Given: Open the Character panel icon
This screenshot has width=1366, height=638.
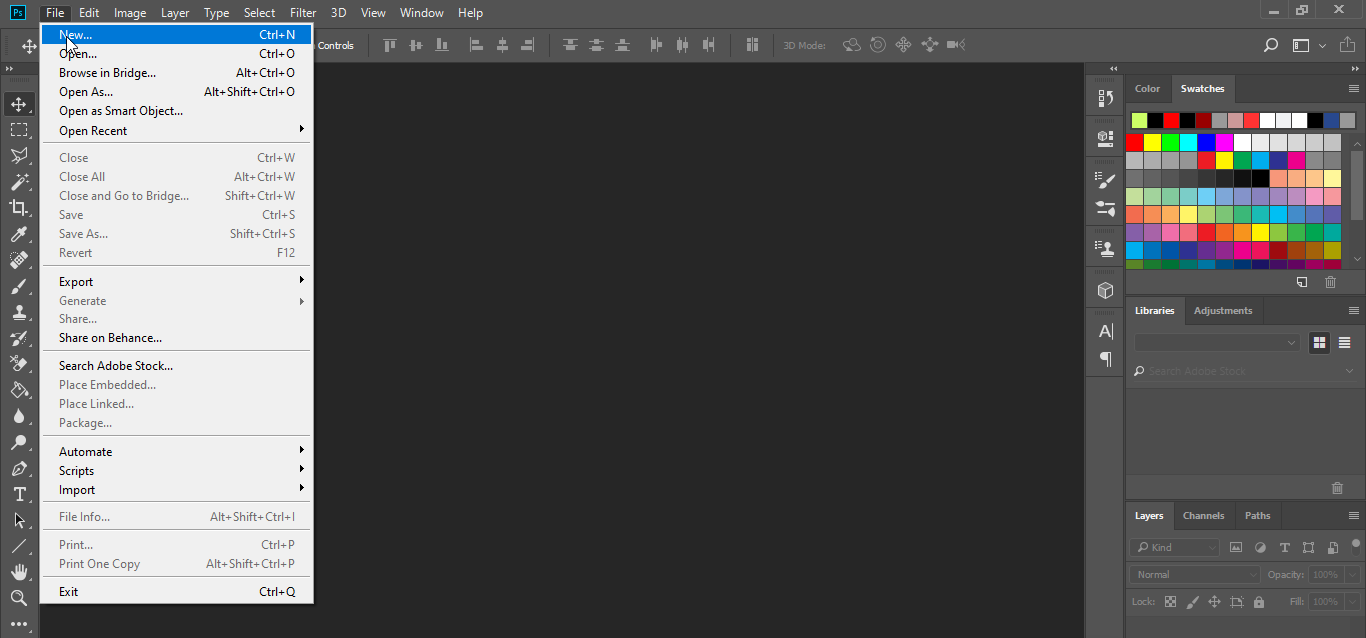Looking at the screenshot, I should [x=1105, y=331].
